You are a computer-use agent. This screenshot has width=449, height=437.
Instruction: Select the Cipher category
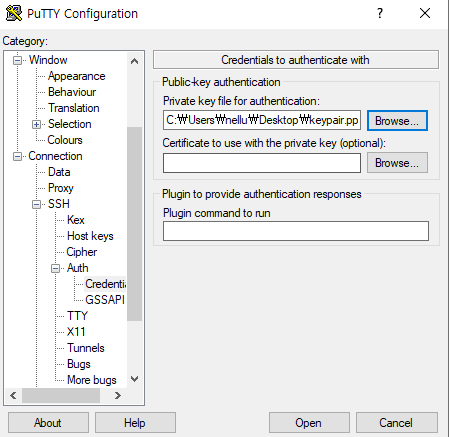point(82,252)
